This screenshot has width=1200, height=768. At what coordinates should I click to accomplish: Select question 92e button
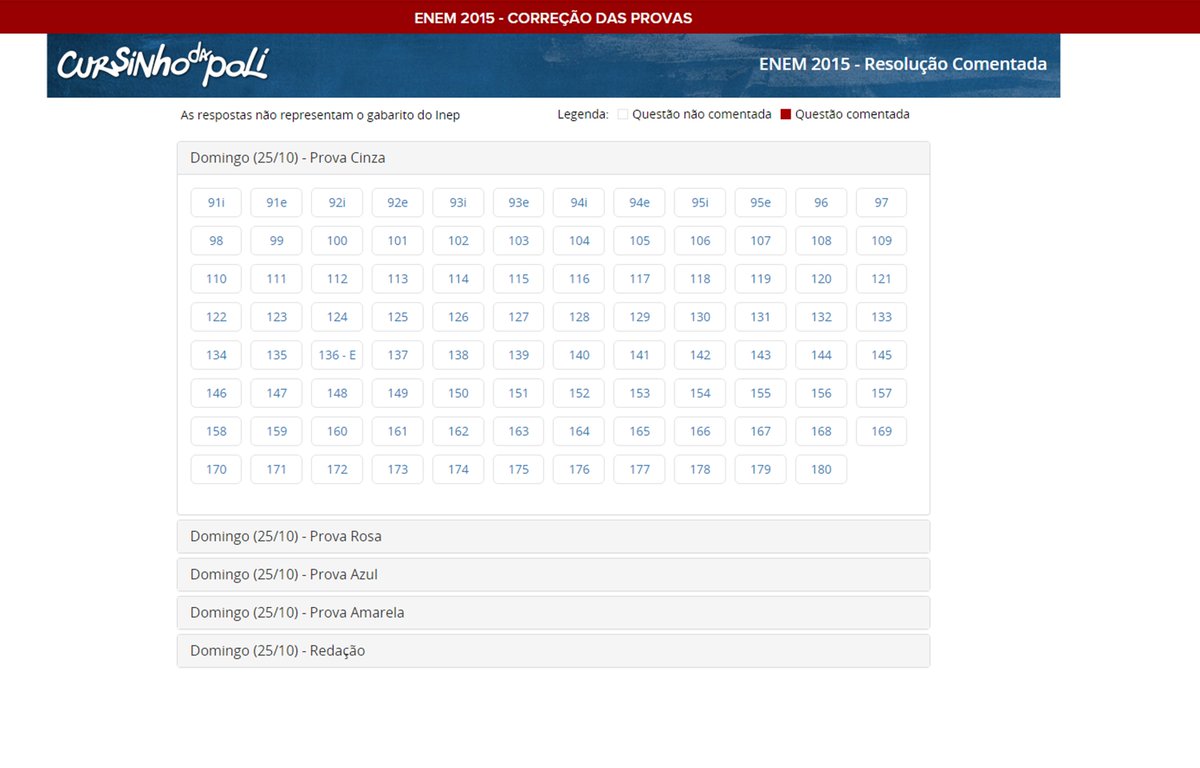398,202
